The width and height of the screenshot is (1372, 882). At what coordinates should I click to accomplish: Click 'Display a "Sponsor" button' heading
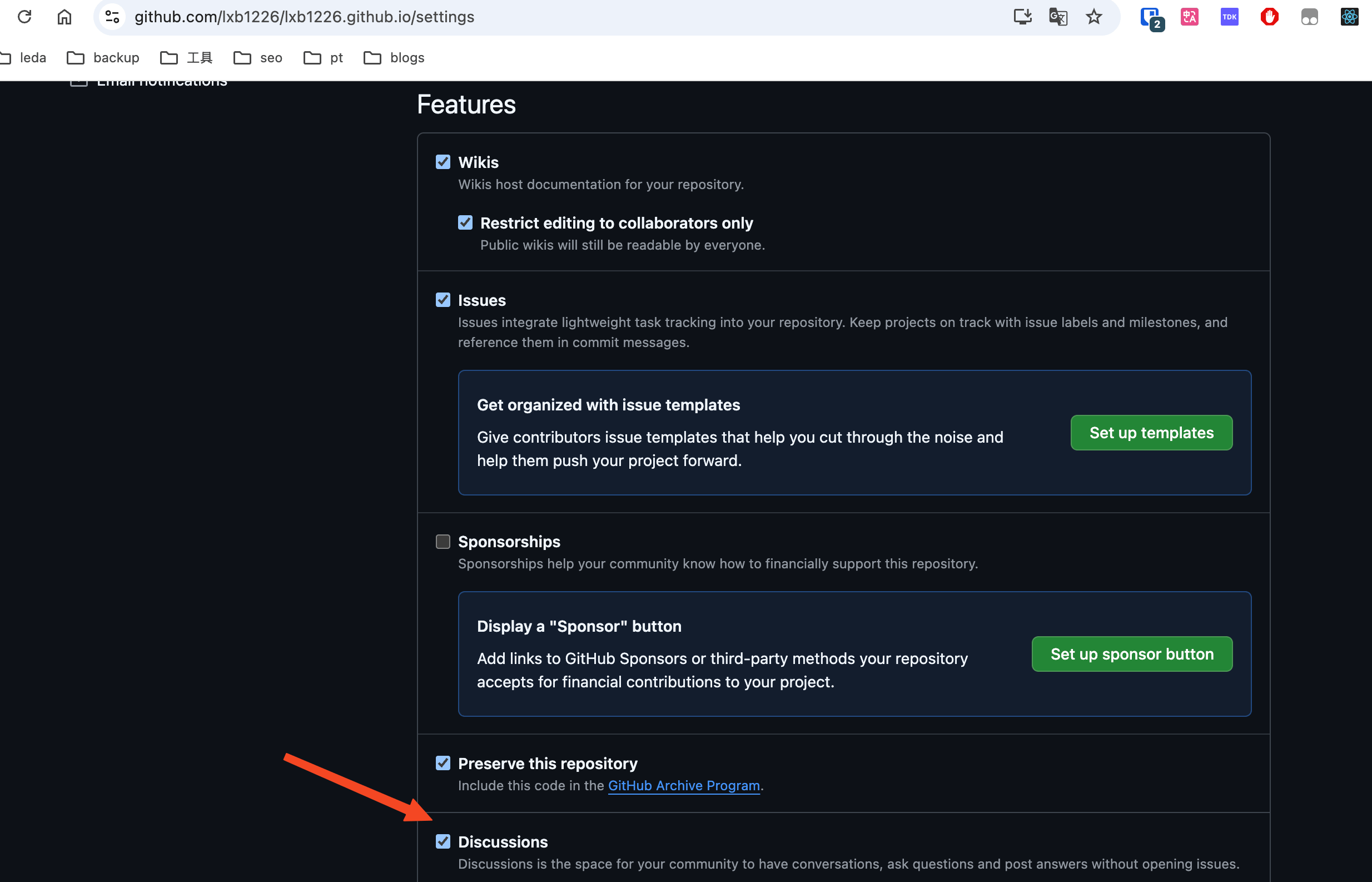579,627
